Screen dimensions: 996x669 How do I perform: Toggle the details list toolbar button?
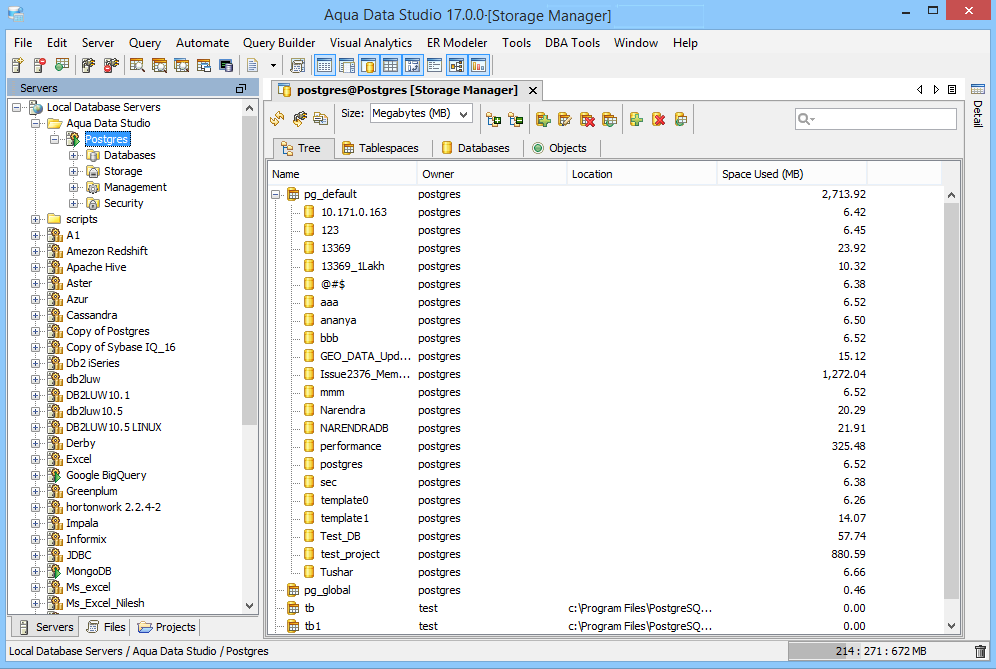pos(434,65)
